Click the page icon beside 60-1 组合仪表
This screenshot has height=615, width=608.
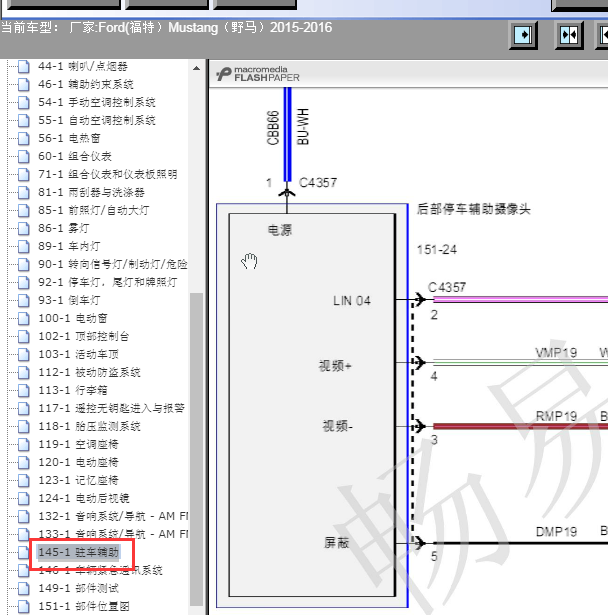[x=24, y=156]
